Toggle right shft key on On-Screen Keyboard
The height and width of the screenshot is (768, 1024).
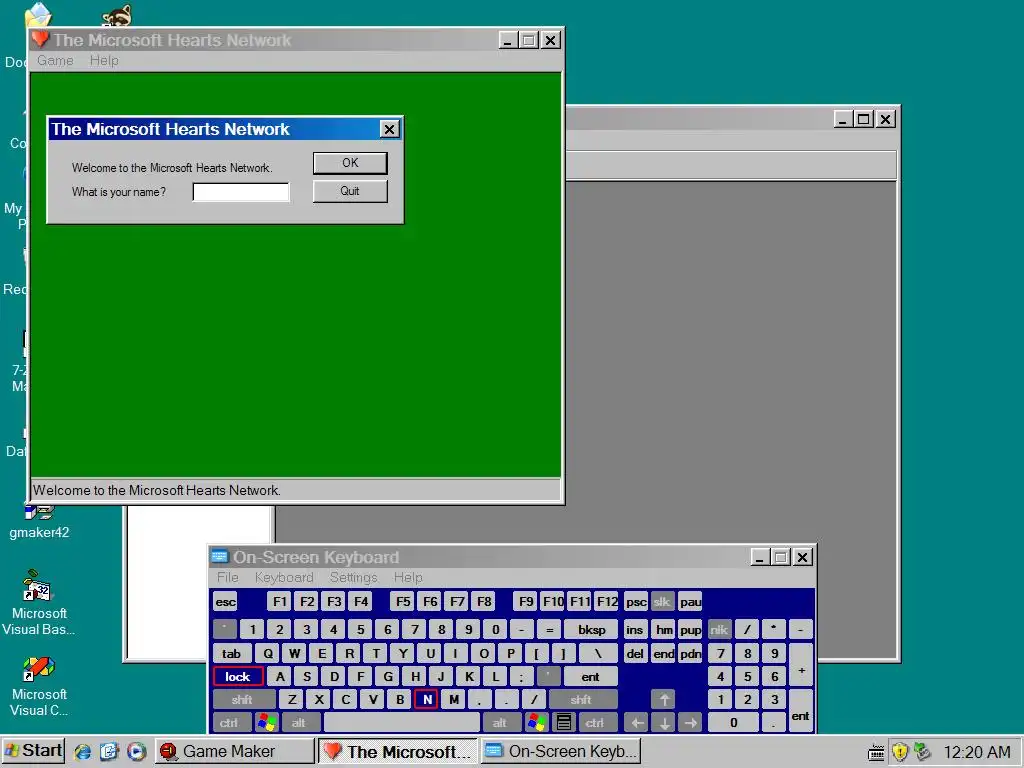(x=581, y=699)
